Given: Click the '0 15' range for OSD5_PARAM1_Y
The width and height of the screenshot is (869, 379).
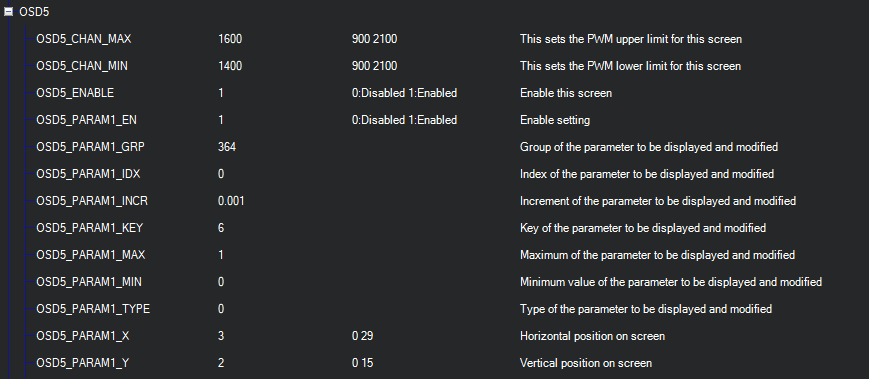Looking at the screenshot, I should [x=362, y=363].
